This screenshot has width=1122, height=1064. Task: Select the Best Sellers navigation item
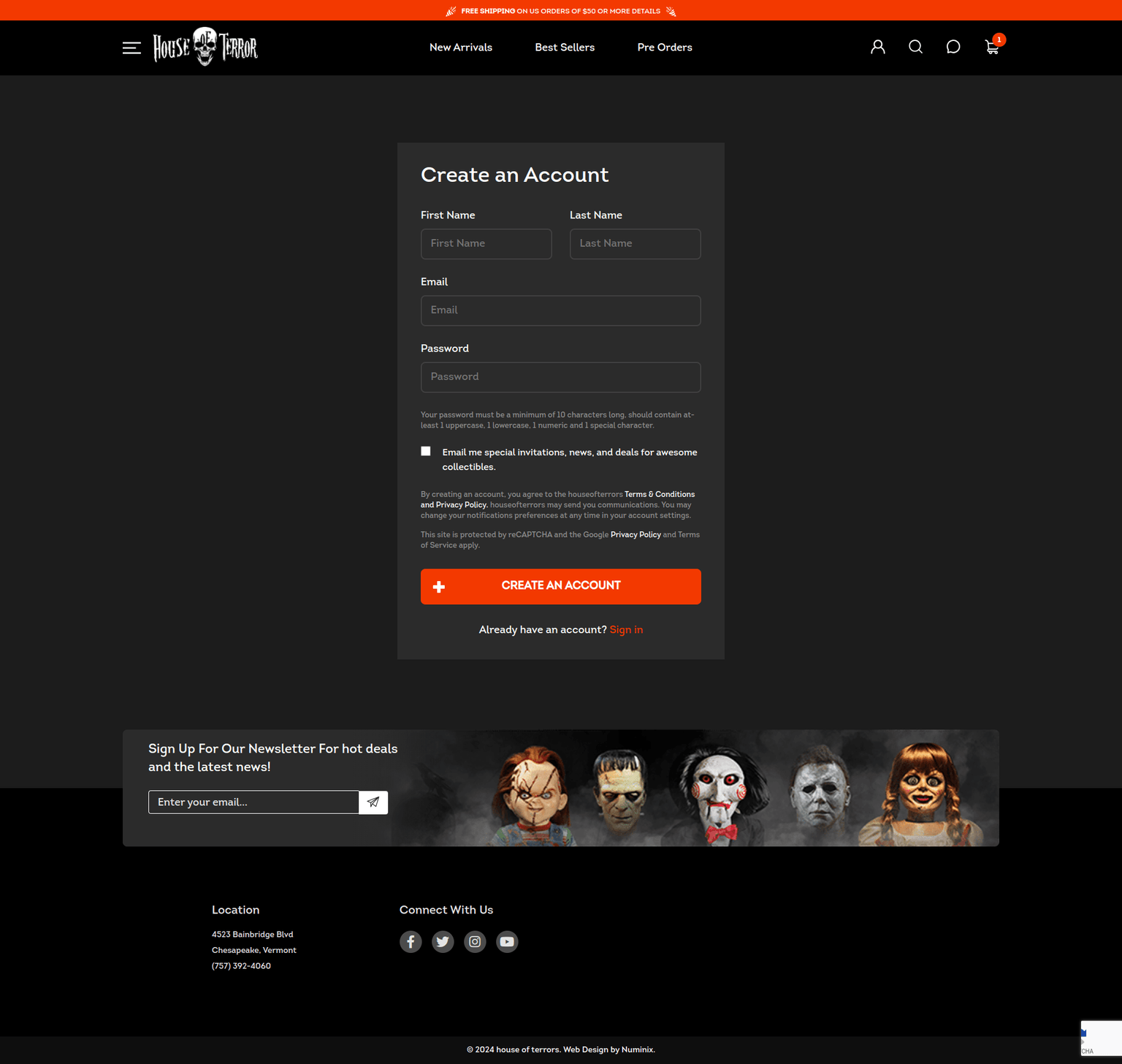(x=565, y=47)
